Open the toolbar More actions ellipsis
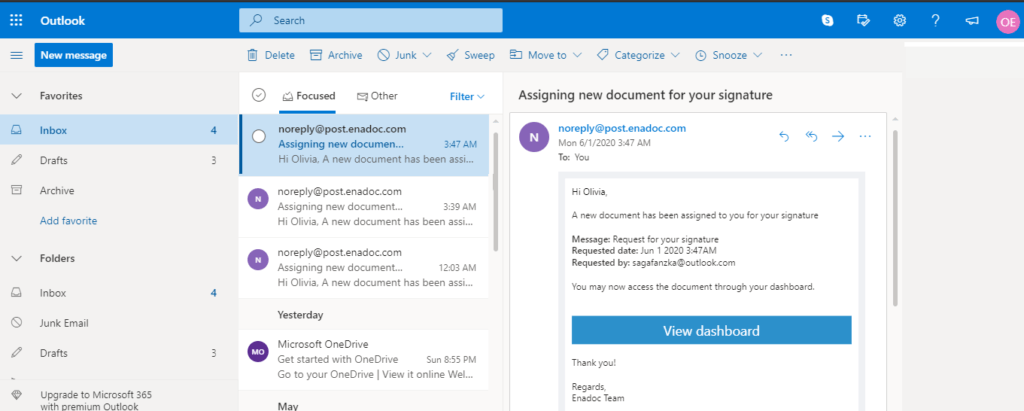1024x411 pixels. click(x=786, y=56)
